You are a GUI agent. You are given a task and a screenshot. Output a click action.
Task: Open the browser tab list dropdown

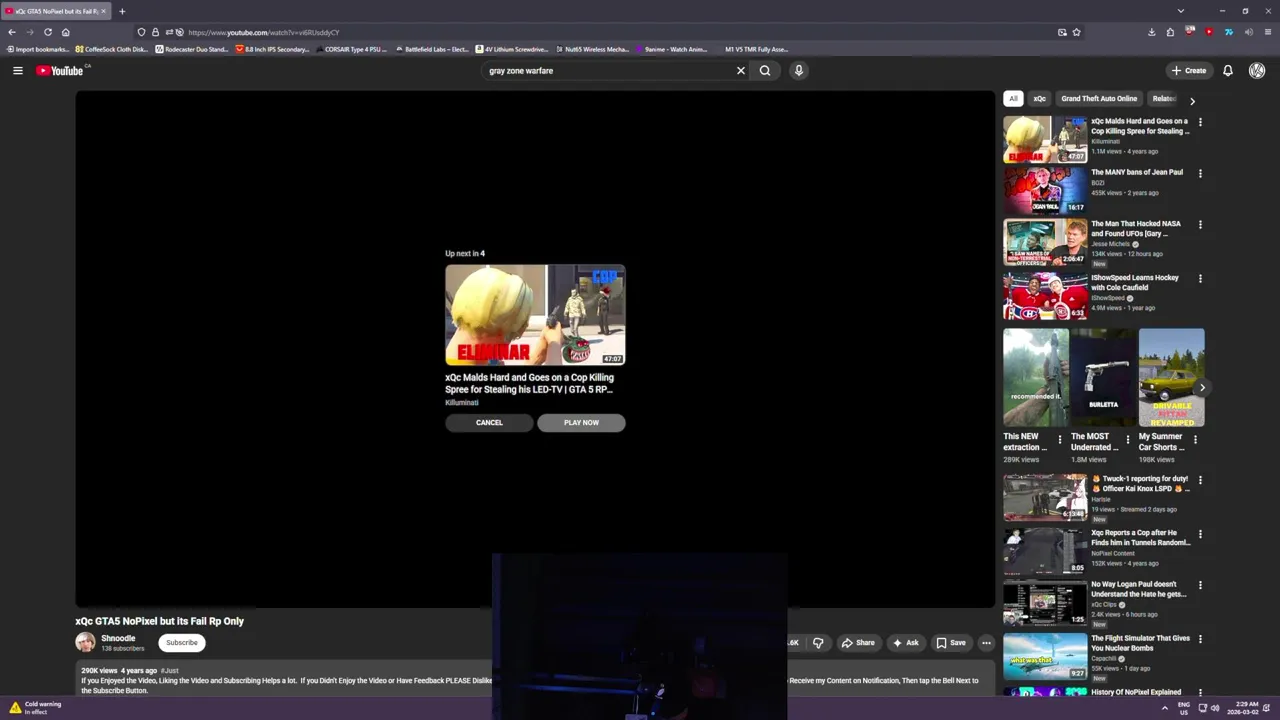1181,11
